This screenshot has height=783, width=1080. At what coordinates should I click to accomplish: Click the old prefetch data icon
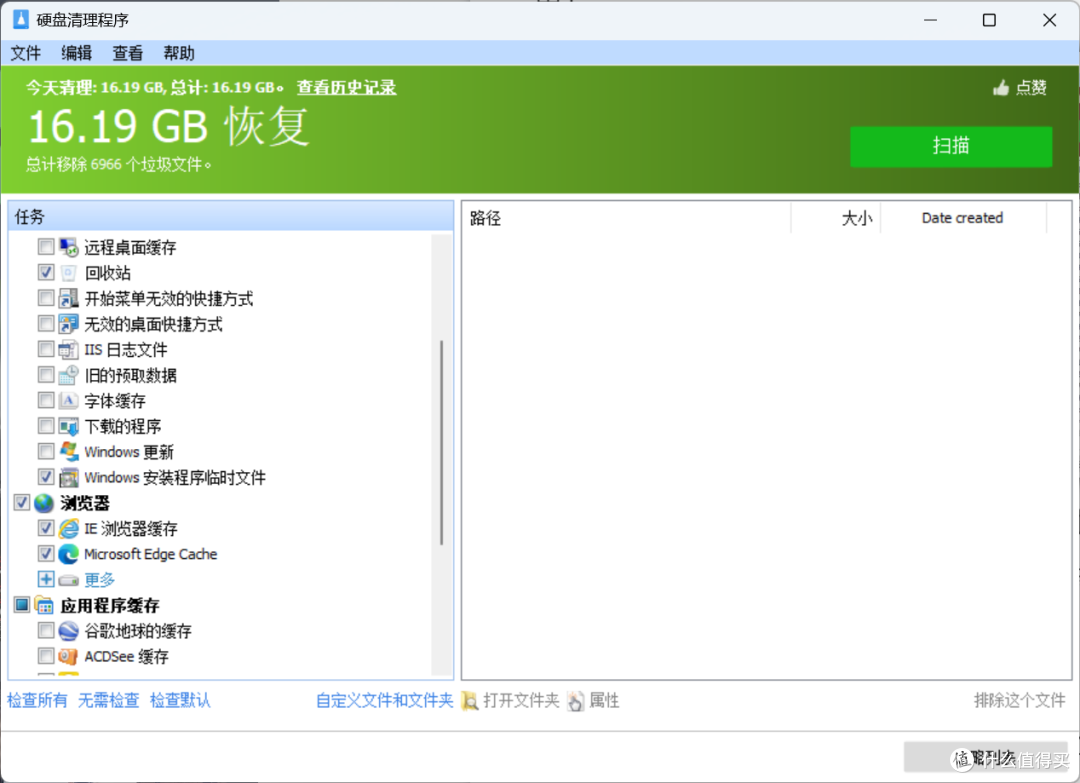pos(68,375)
